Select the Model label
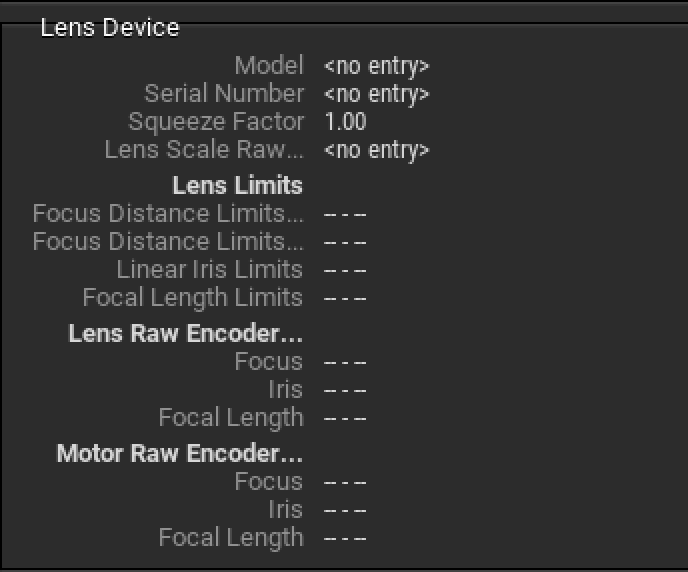The image size is (688, 572). [268, 66]
